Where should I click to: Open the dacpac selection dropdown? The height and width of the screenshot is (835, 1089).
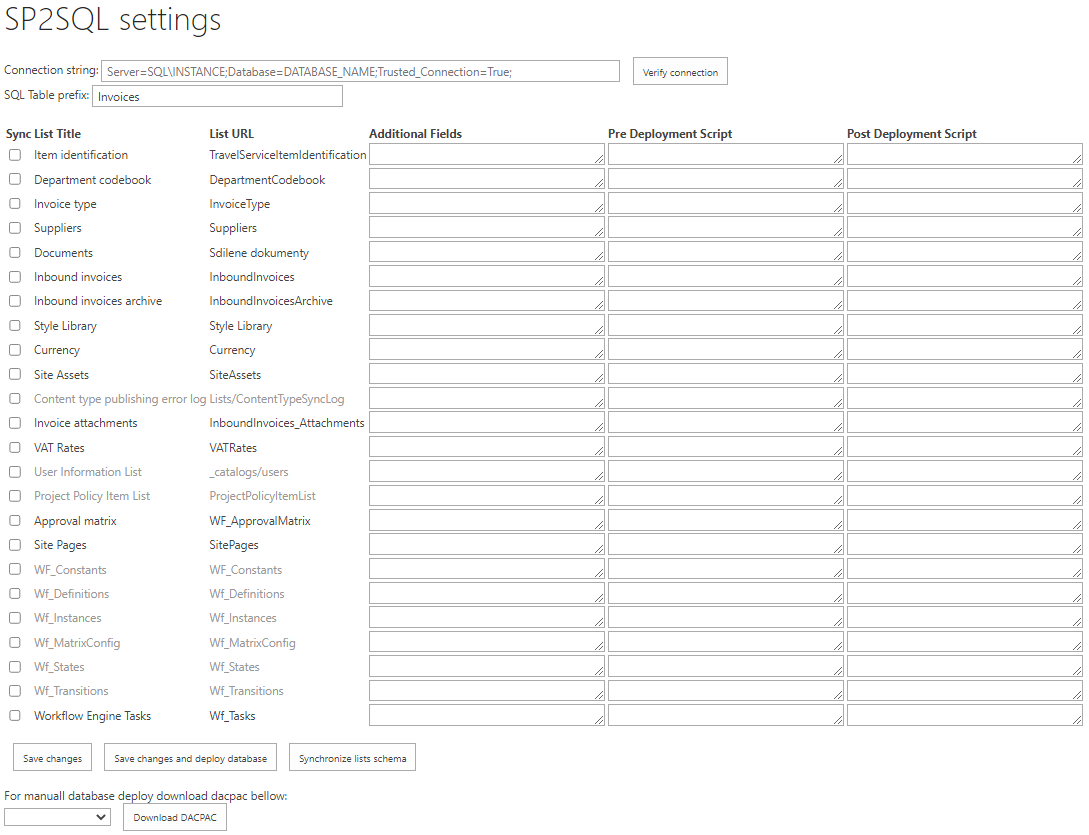[57, 817]
